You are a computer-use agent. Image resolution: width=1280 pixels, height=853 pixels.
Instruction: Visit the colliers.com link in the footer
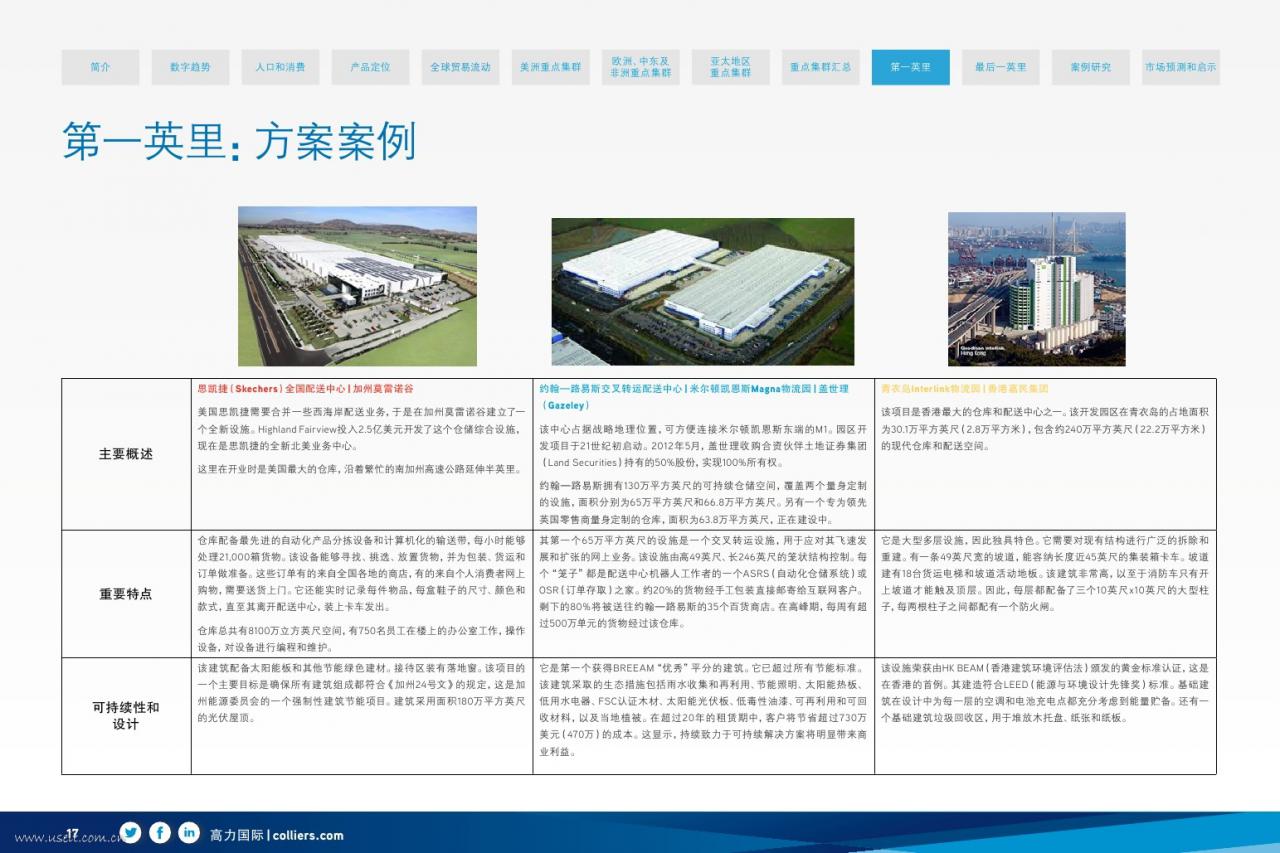[x=307, y=835]
